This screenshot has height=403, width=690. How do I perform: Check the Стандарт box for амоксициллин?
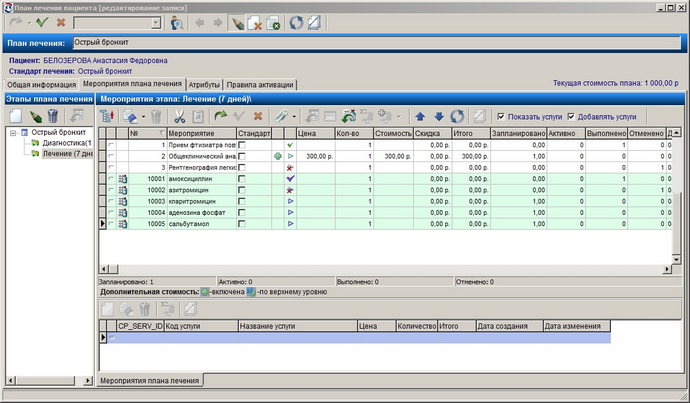click(242, 179)
